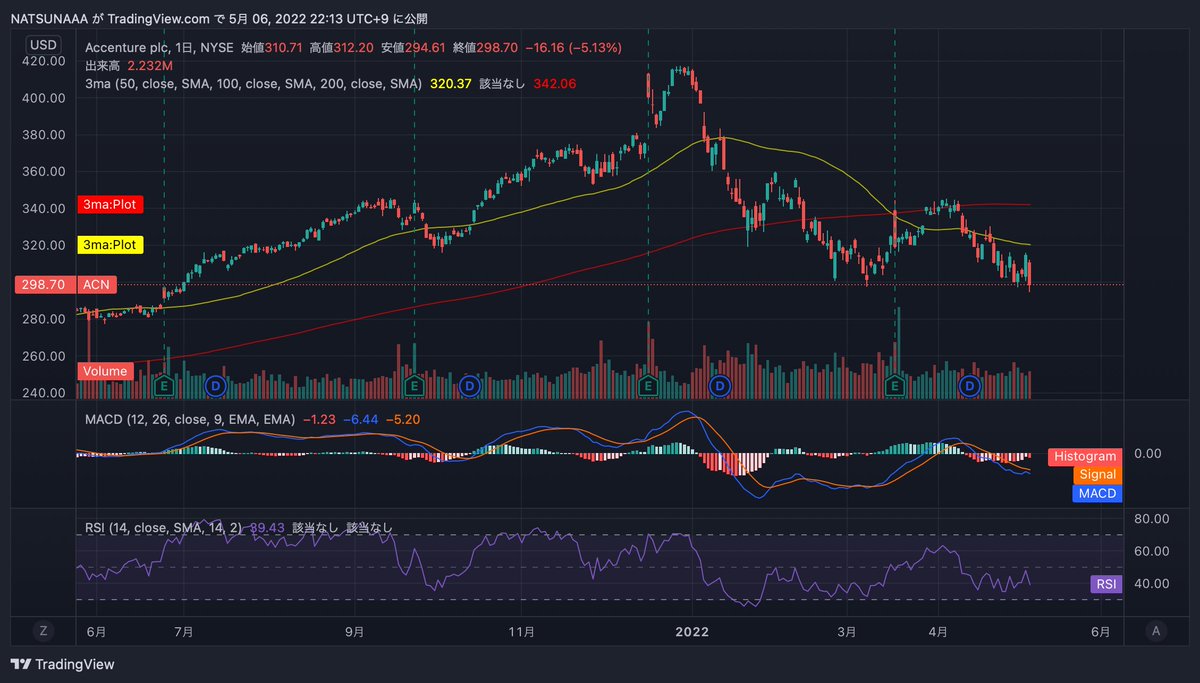Screen dimensions: 1200x683
Task: Click the 4月 label on time axis
Action: pyautogui.click(x=937, y=631)
